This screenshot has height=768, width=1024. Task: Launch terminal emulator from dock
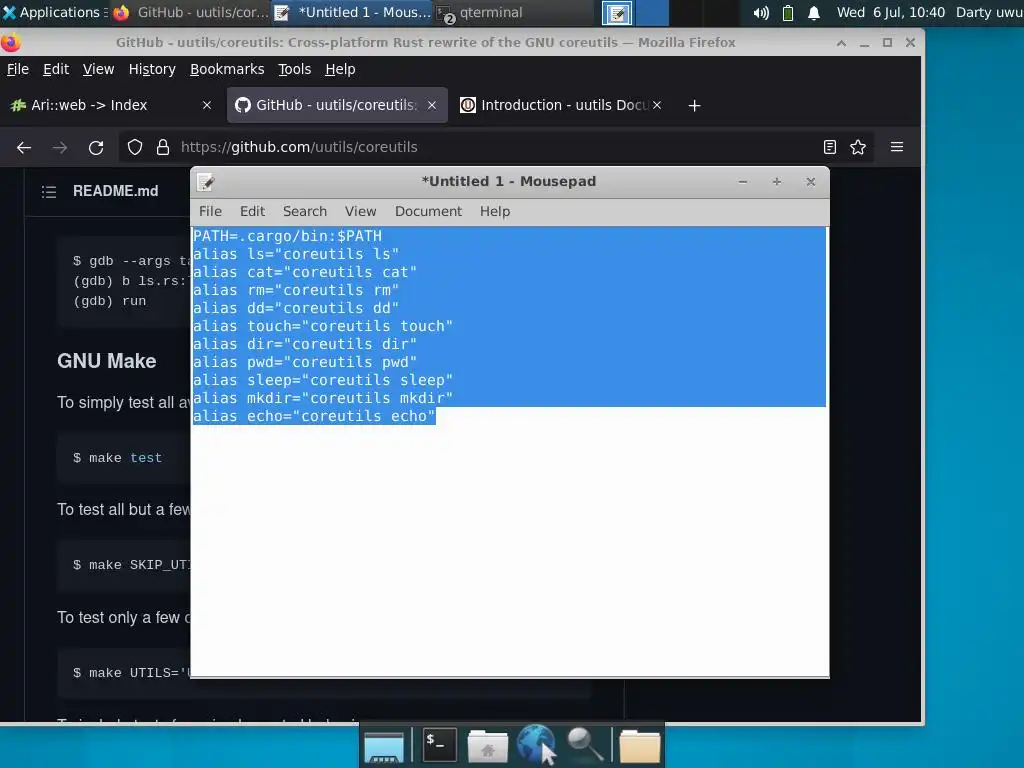point(439,744)
